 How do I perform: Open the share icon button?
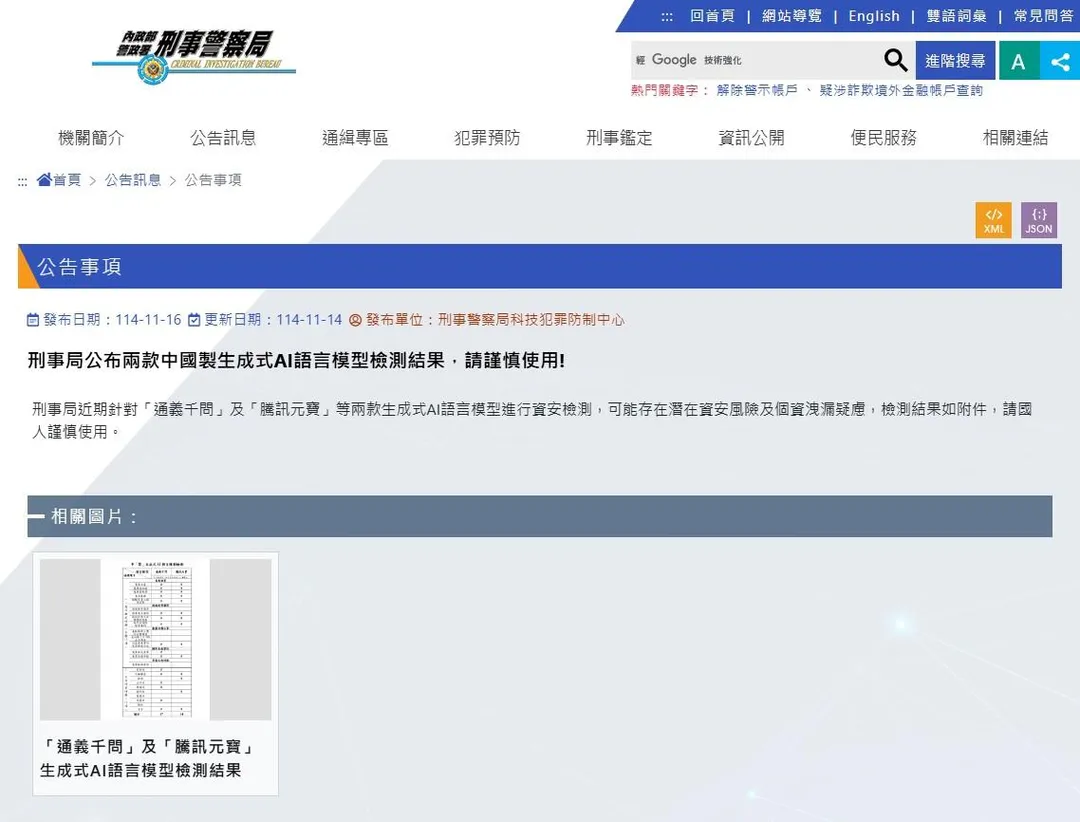[x=1060, y=61]
